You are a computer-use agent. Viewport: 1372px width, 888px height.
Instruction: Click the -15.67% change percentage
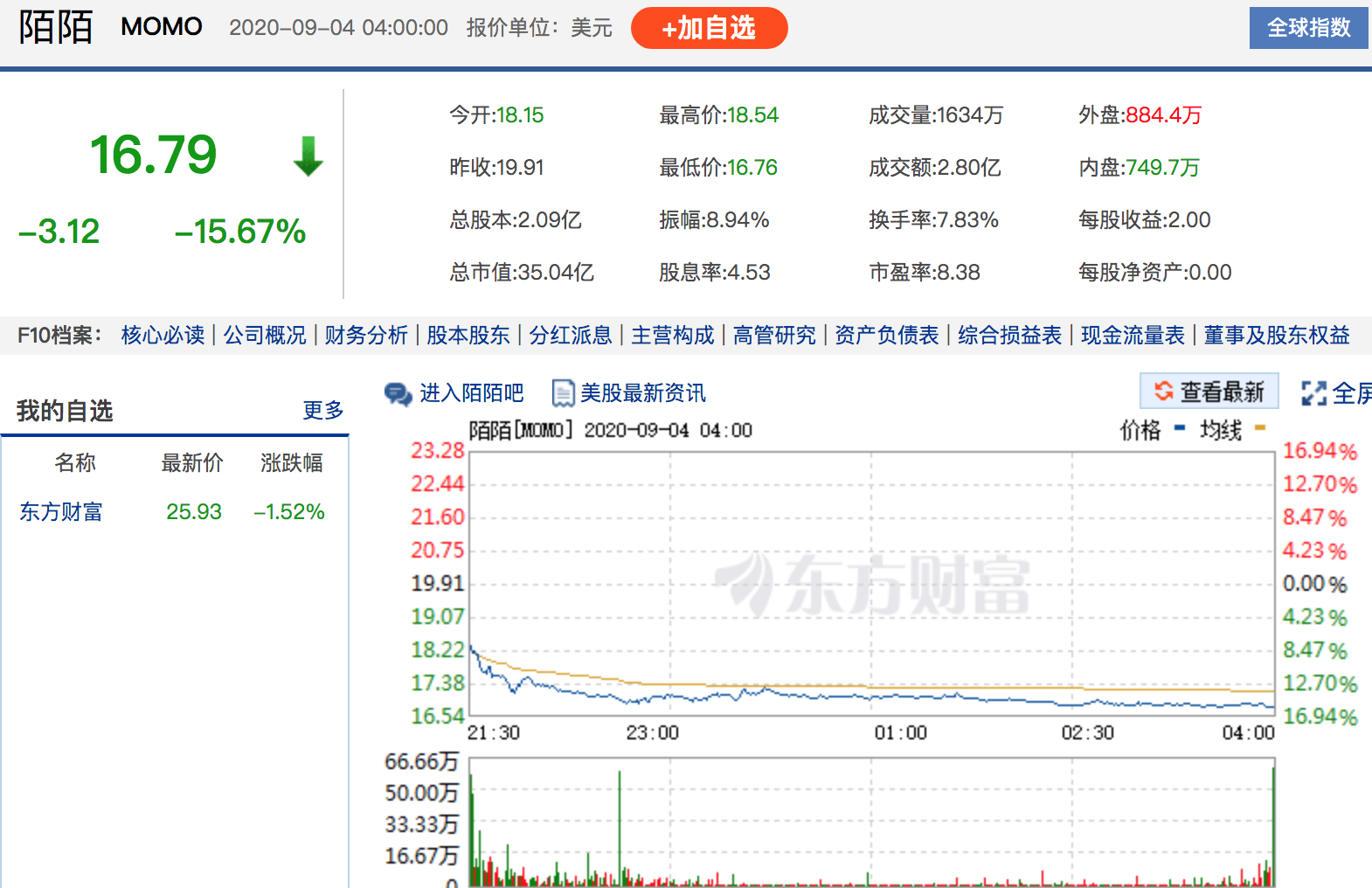(x=240, y=232)
